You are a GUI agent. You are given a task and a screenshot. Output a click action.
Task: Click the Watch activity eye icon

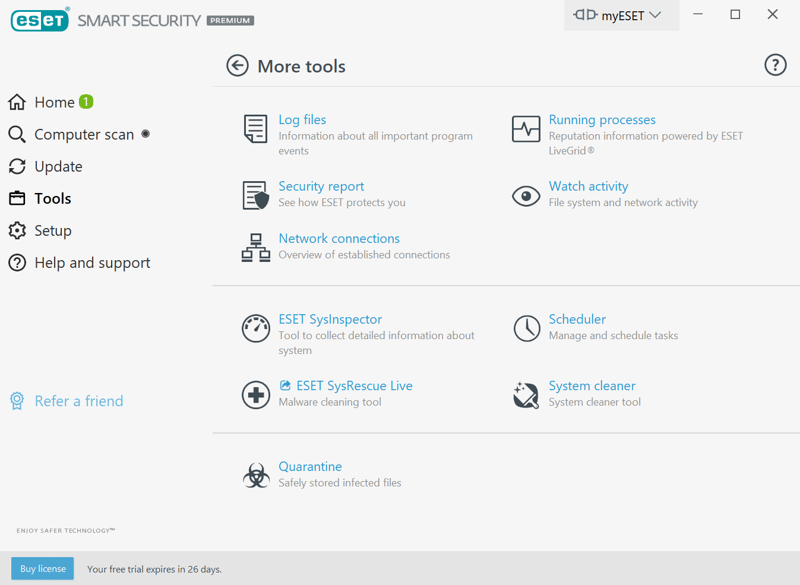[x=526, y=196]
